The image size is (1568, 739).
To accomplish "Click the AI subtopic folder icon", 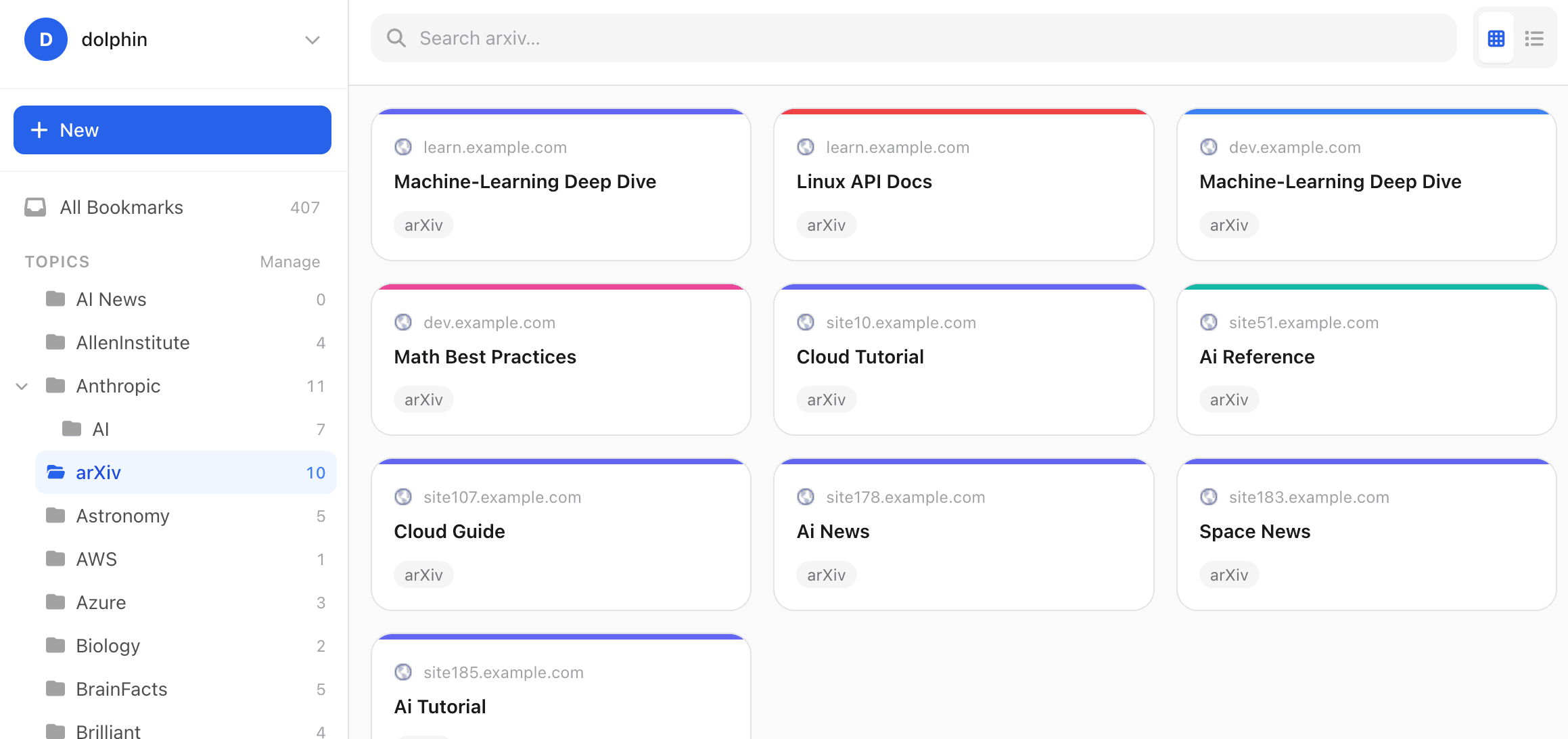I will (x=72, y=429).
